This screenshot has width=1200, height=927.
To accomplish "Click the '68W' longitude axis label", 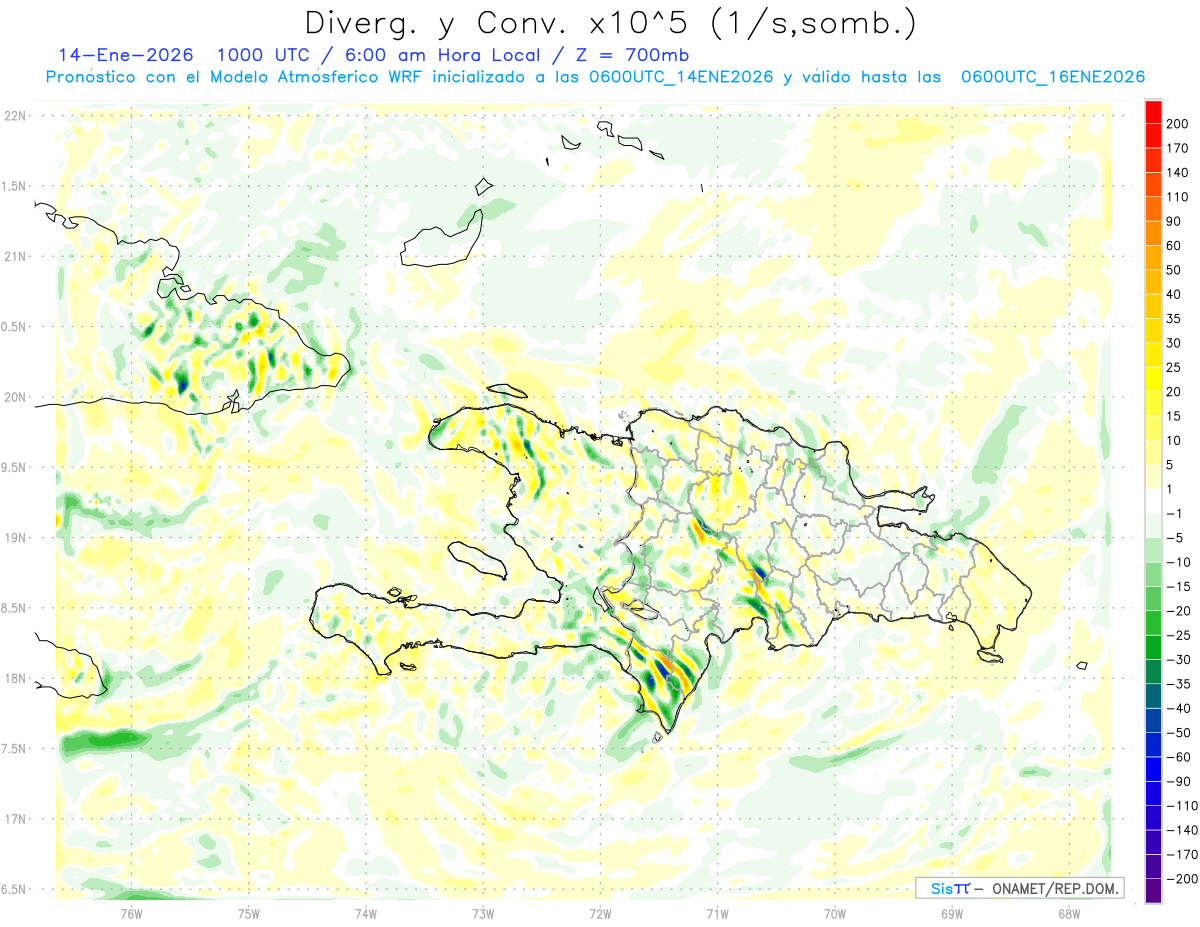I will click(x=1068, y=913).
